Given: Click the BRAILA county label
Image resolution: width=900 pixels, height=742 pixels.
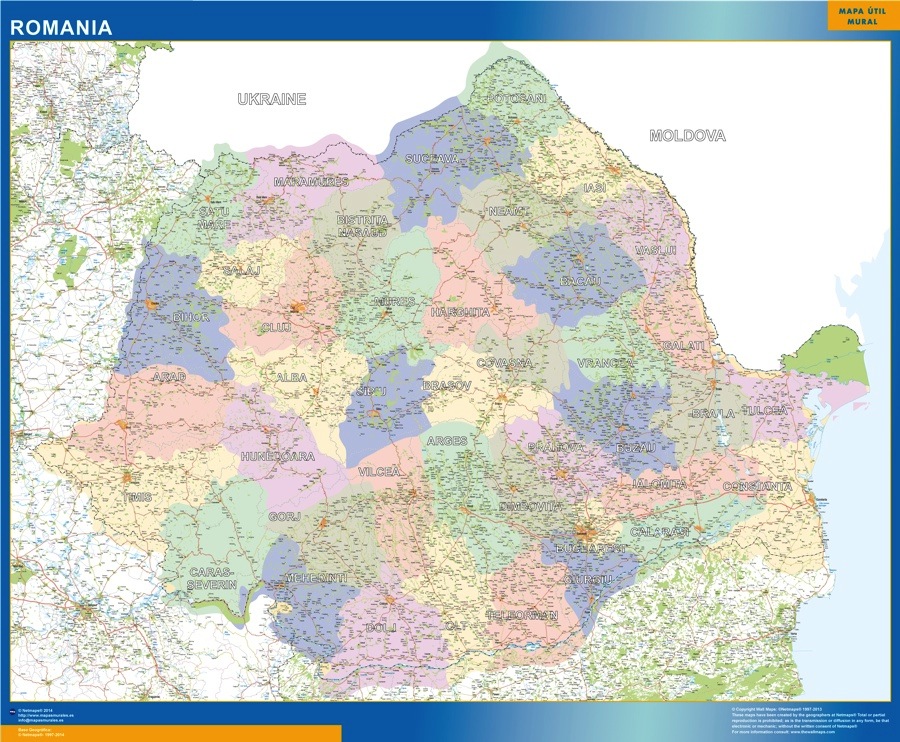Looking at the screenshot, I should tap(713, 414).
